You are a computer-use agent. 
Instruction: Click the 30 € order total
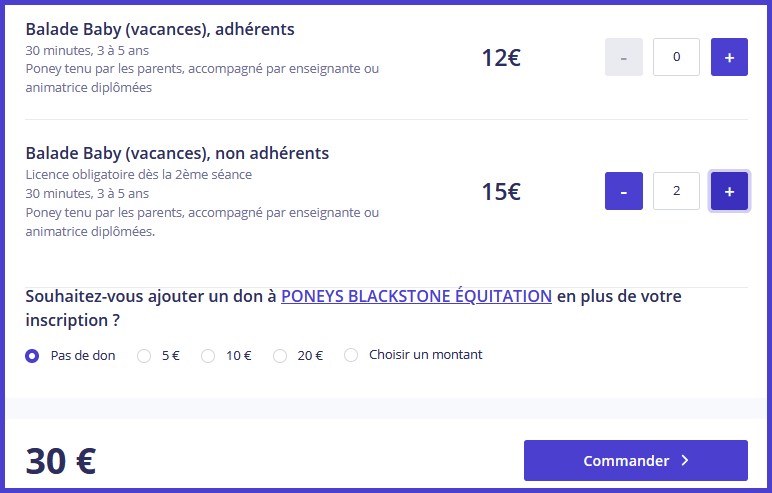point(60,461)
